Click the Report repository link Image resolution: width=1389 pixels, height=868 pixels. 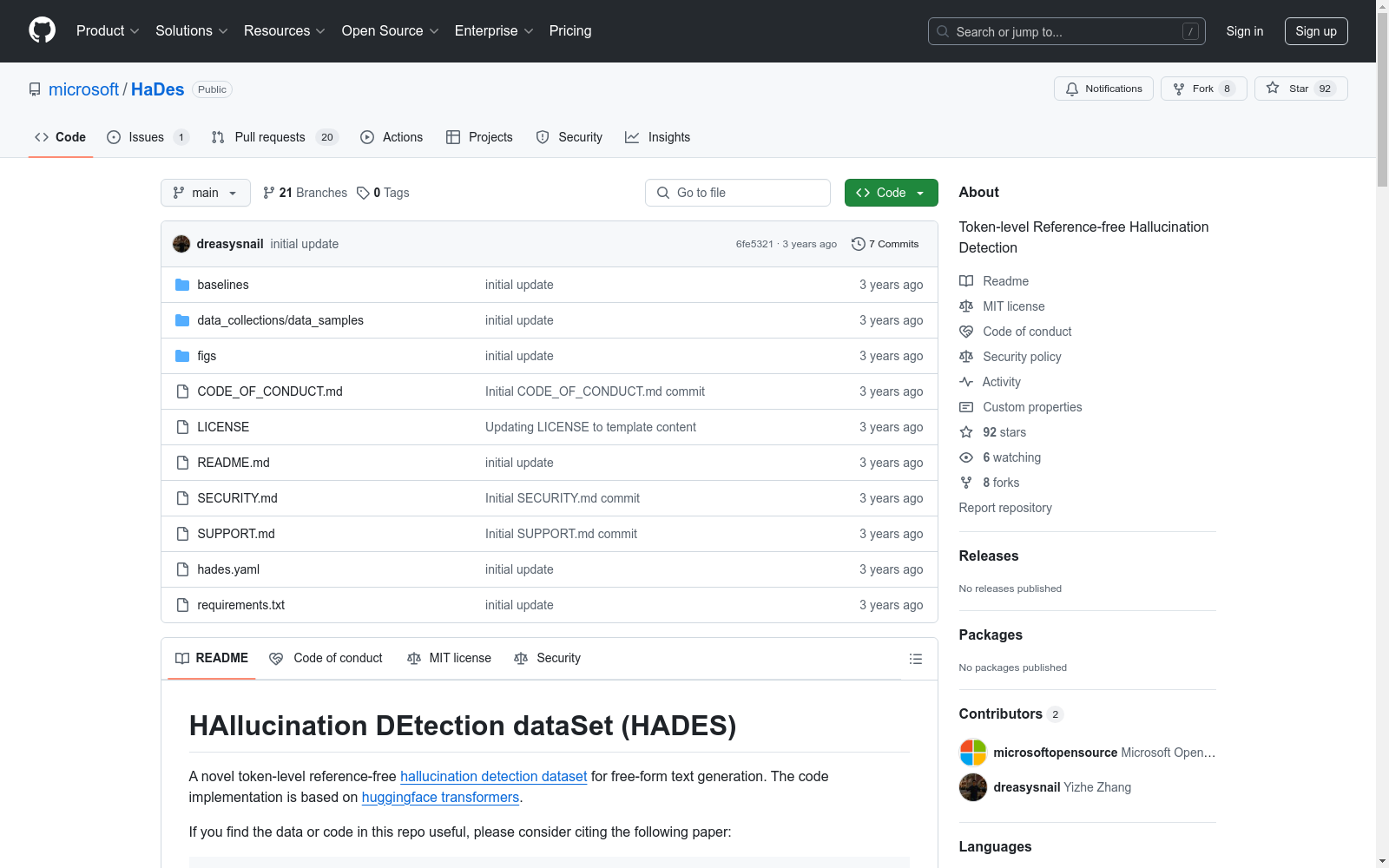pyautogui.click(x=1005, y=508)
